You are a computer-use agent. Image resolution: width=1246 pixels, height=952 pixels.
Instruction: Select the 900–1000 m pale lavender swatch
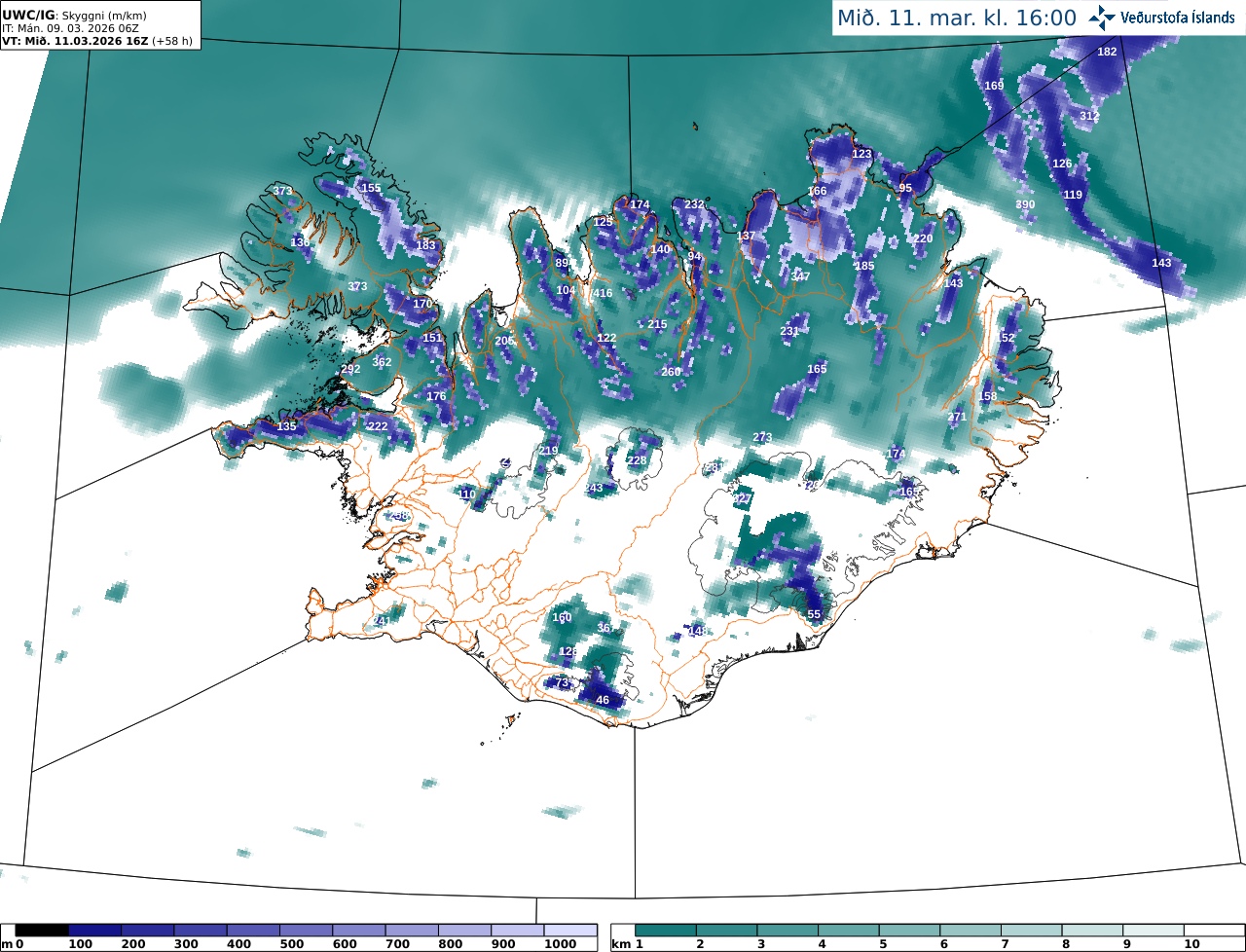(x=517, y=931)
